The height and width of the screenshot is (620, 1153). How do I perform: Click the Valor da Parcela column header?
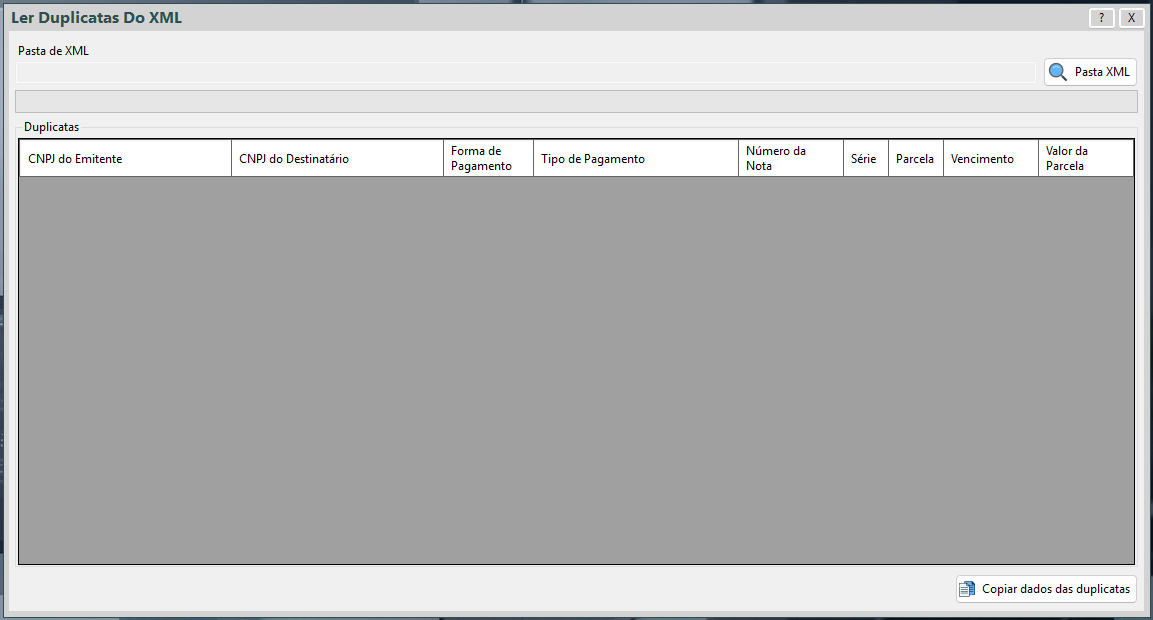coord(1085,159)
